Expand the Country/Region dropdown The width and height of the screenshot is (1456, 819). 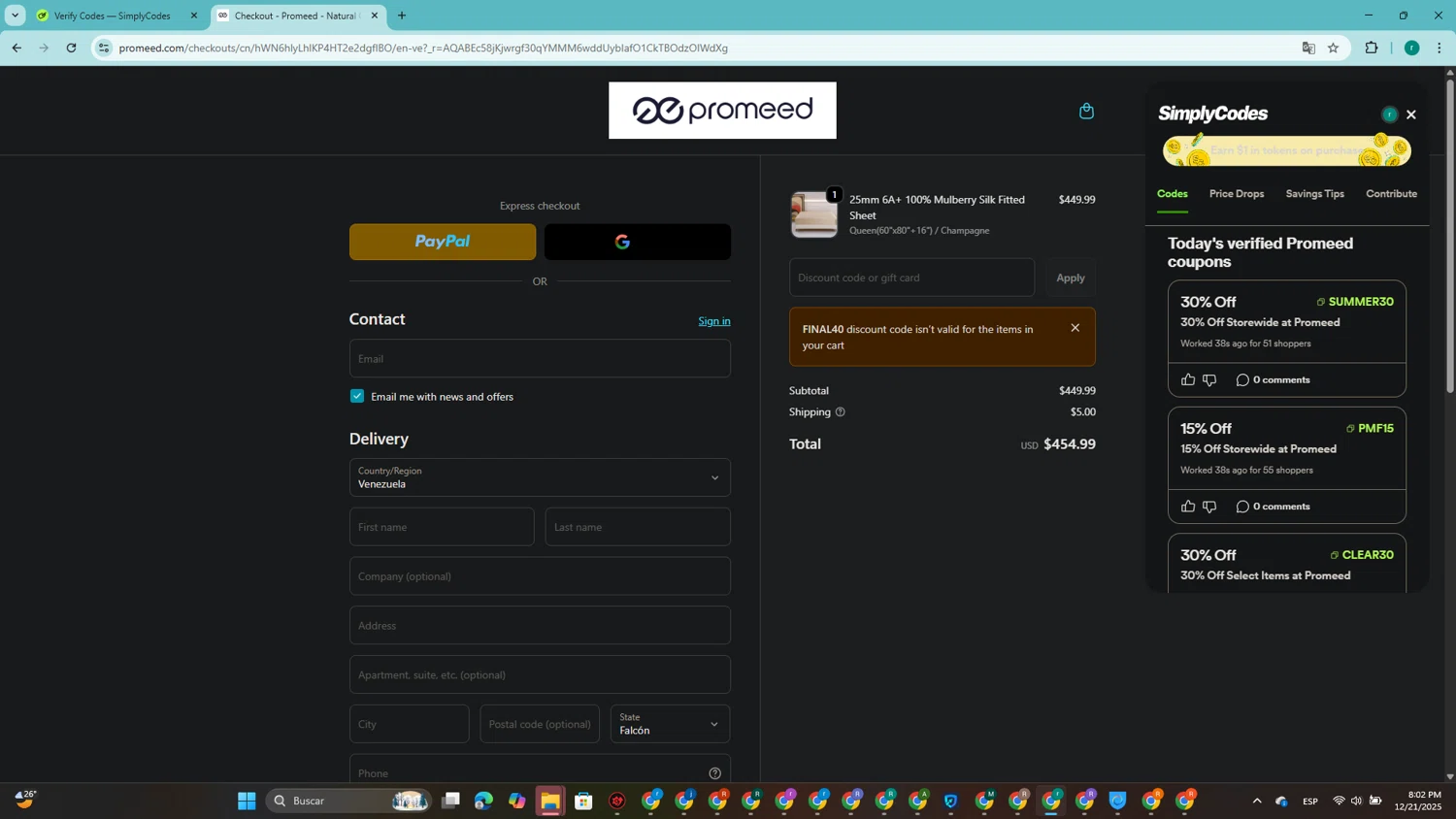[540, 477]
